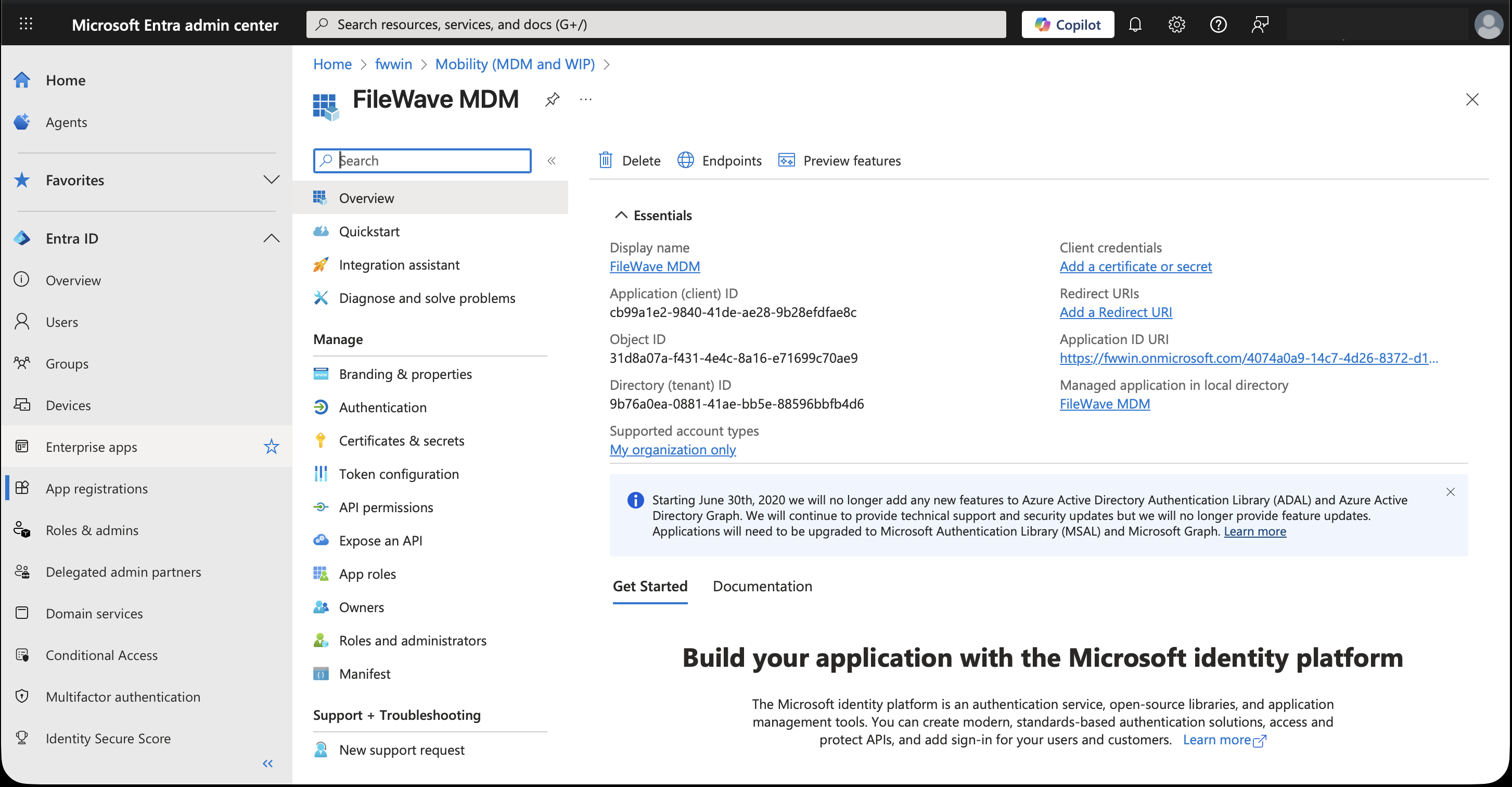Click the fwwin breadcrumb link

pyautogui.click(x=393, y=64)
